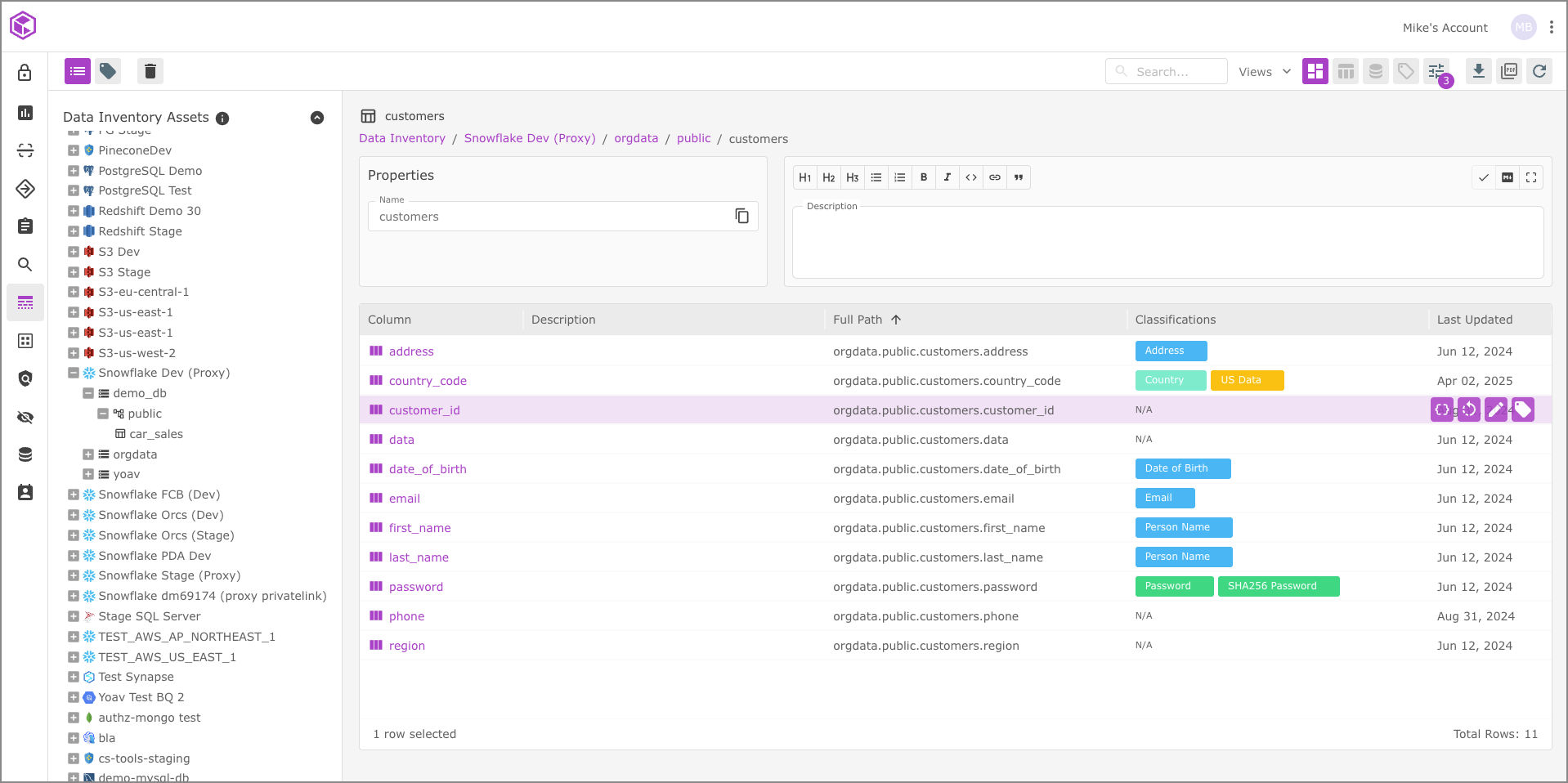Open the filter sliders icon with badge 3
Viewport: 1568px width, 783px height.
(x=1436, y=71)
